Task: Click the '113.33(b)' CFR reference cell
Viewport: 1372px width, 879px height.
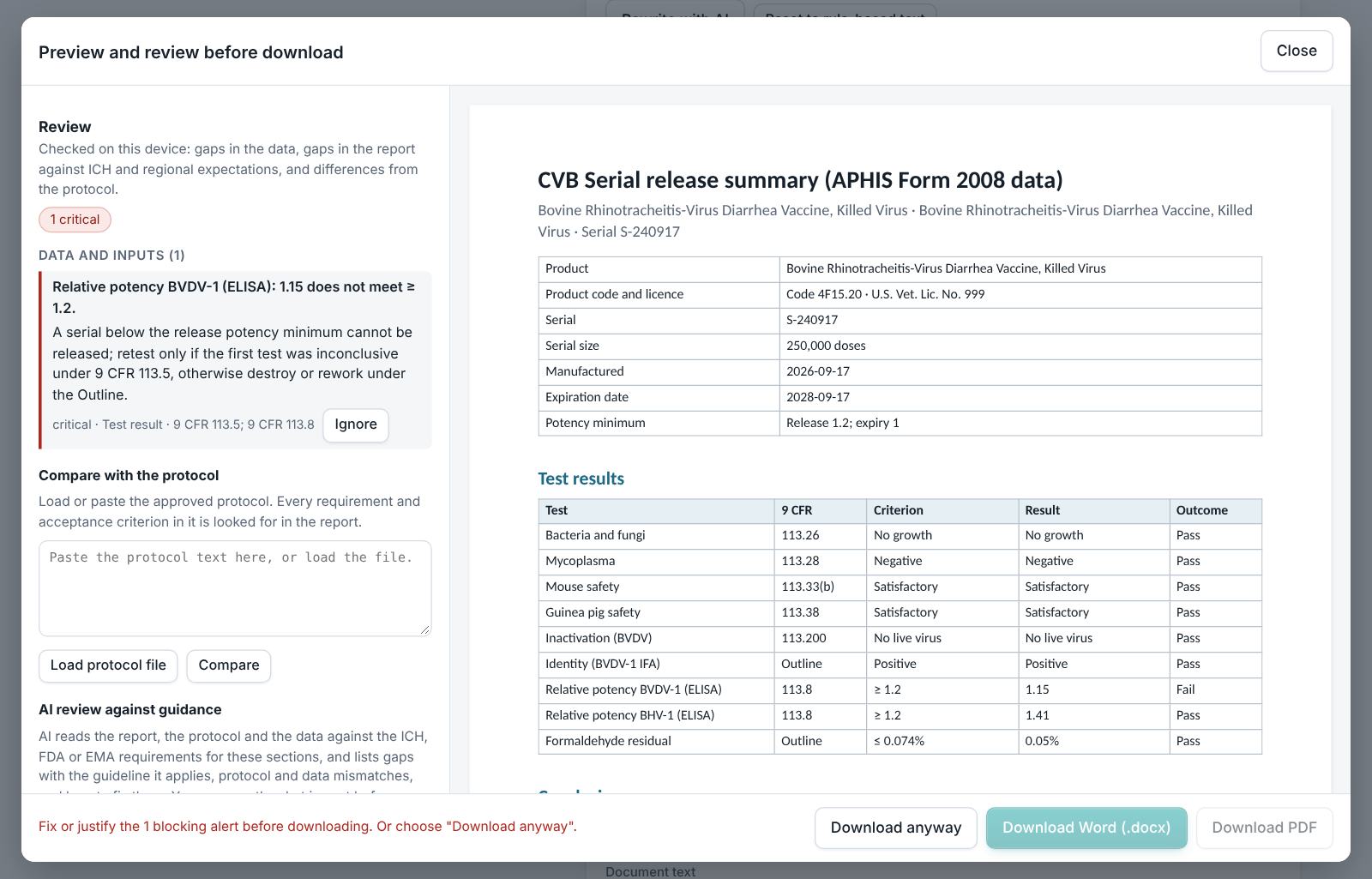Action: tap(820, 587)
